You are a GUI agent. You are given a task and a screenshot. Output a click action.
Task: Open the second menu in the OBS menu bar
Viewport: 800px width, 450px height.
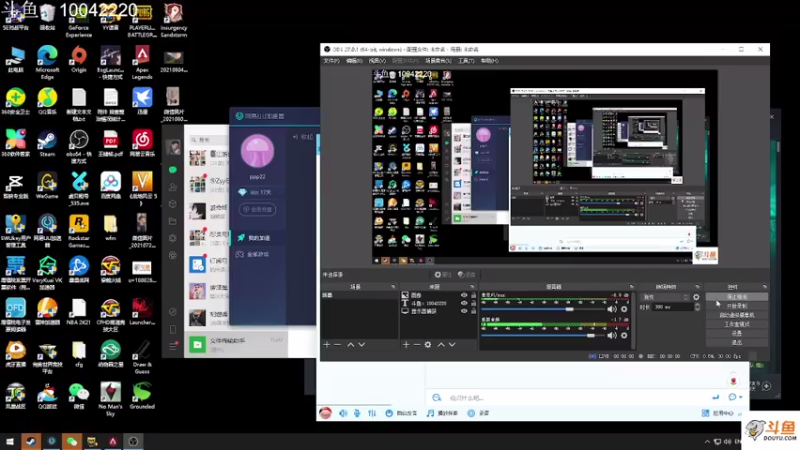pos(354,61)
